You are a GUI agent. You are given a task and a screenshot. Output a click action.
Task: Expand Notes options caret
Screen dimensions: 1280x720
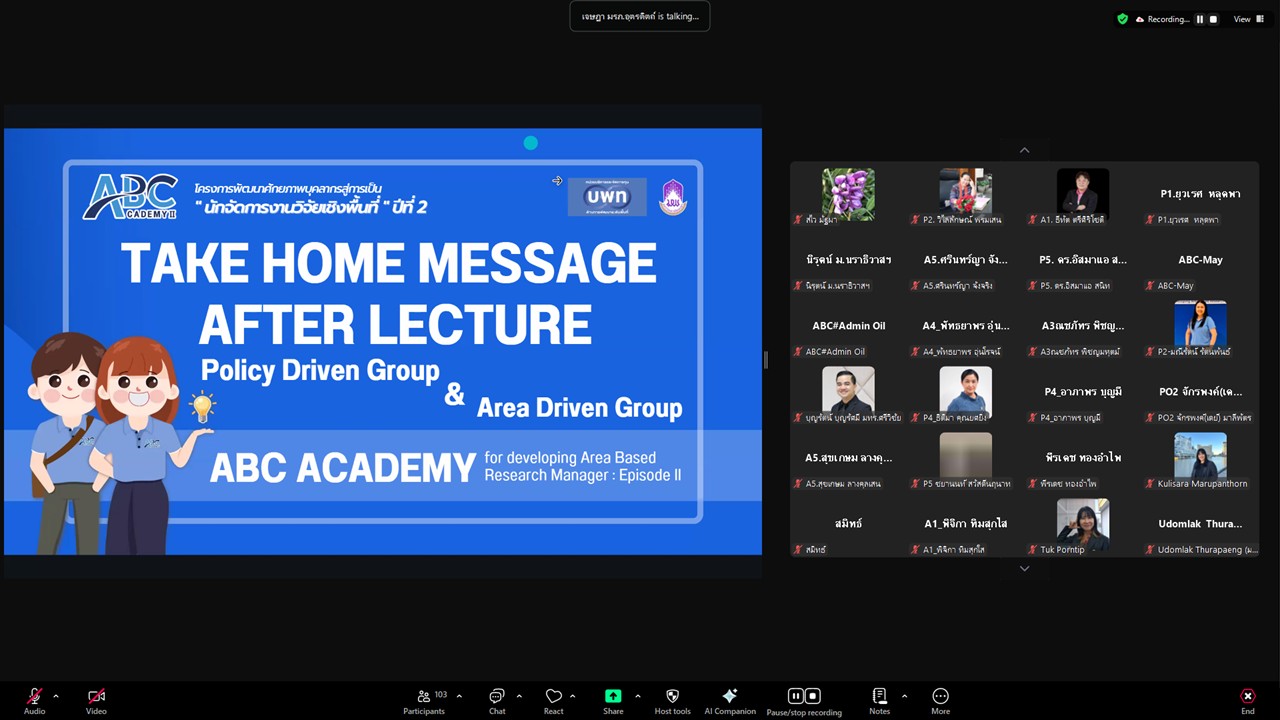[x=904, y=696]
